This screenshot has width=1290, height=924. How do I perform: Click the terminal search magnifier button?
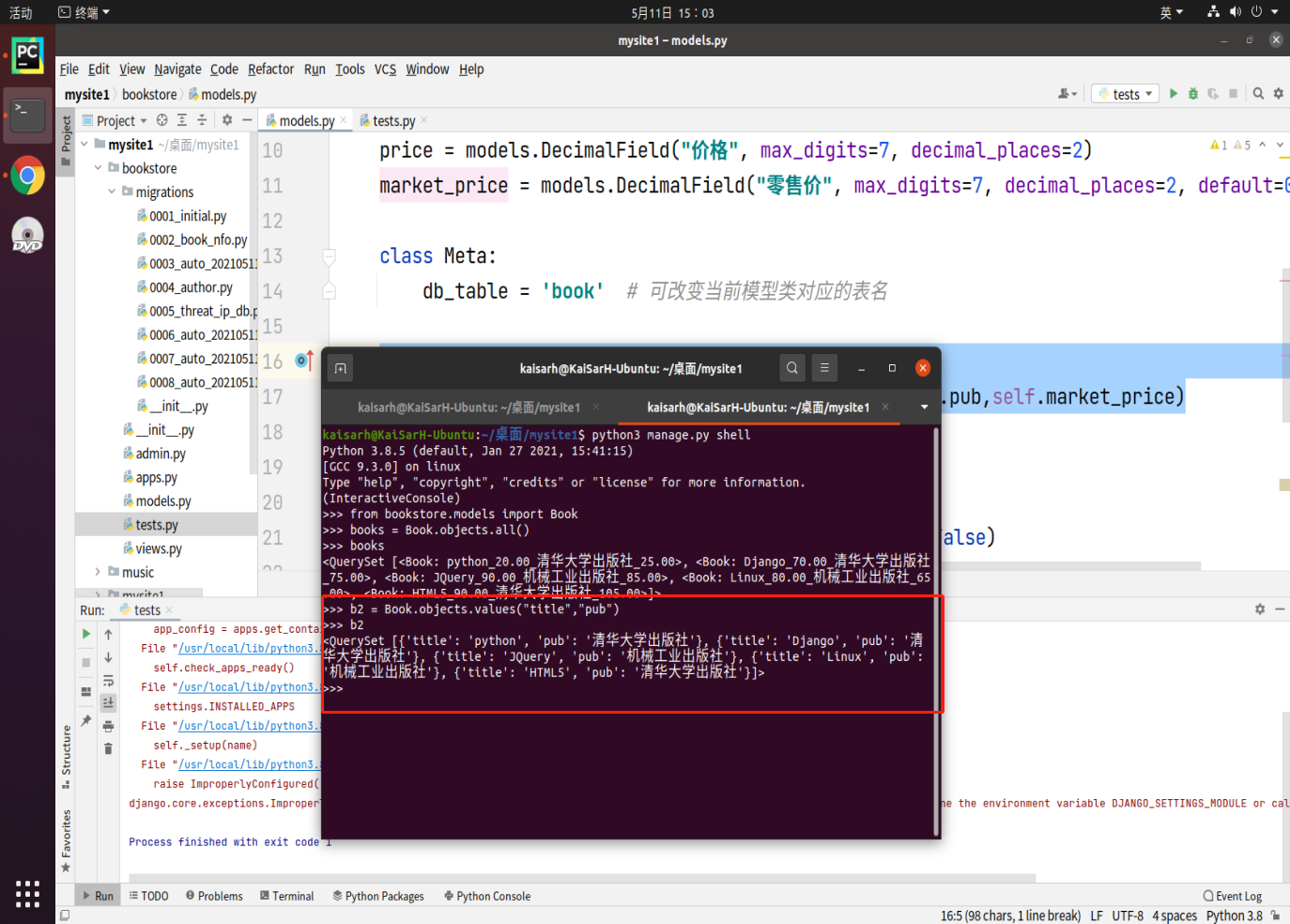point(792,368)
